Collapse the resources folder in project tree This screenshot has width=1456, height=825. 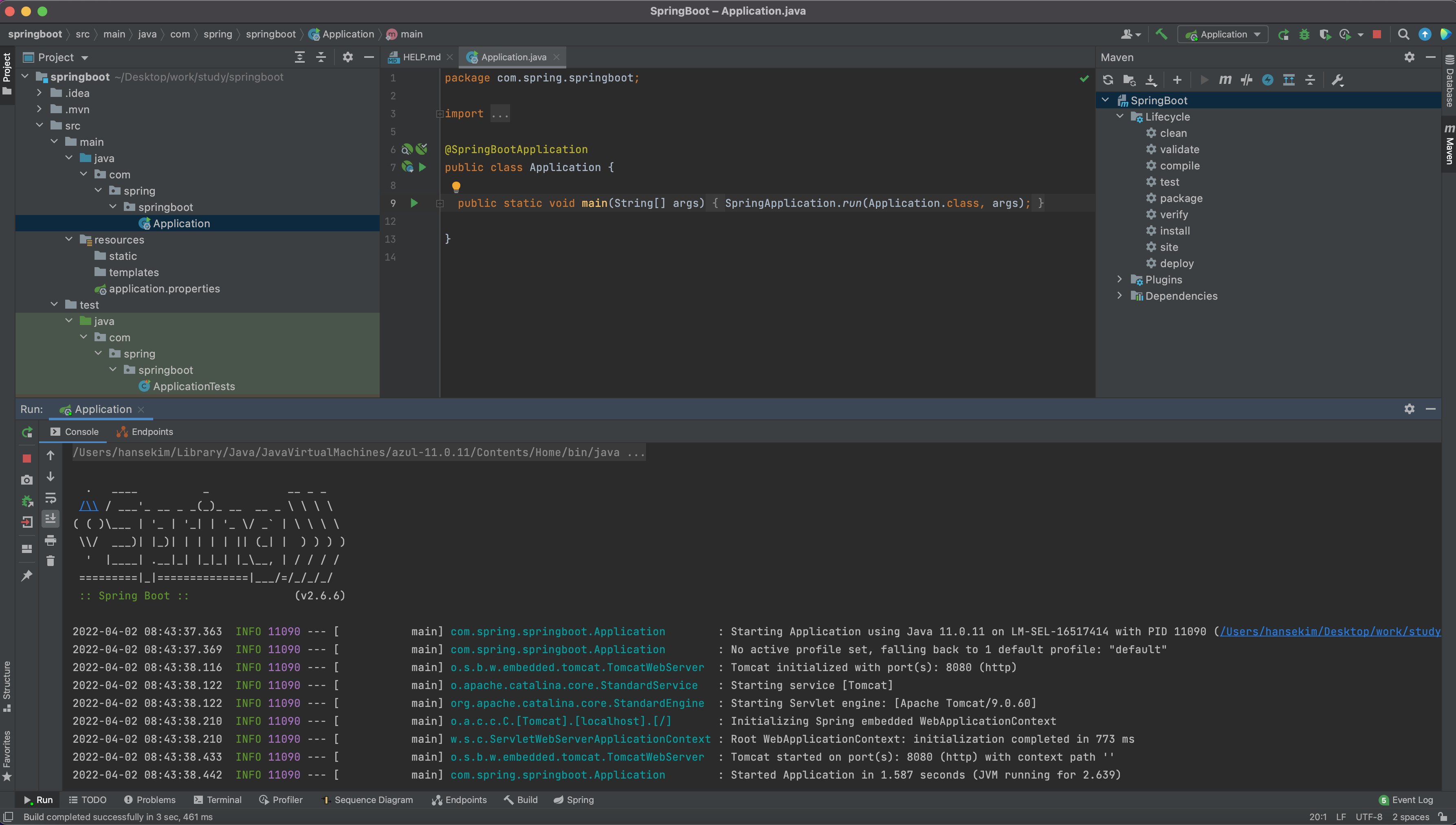coord(69,240)
